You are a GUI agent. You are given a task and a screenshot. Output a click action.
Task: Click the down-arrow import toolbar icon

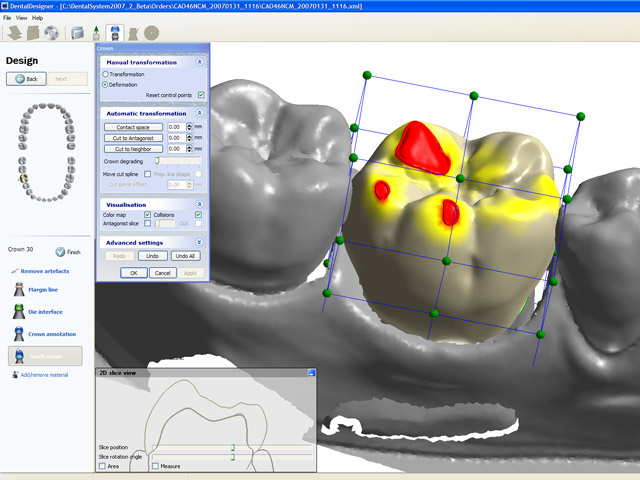(15, 33)
